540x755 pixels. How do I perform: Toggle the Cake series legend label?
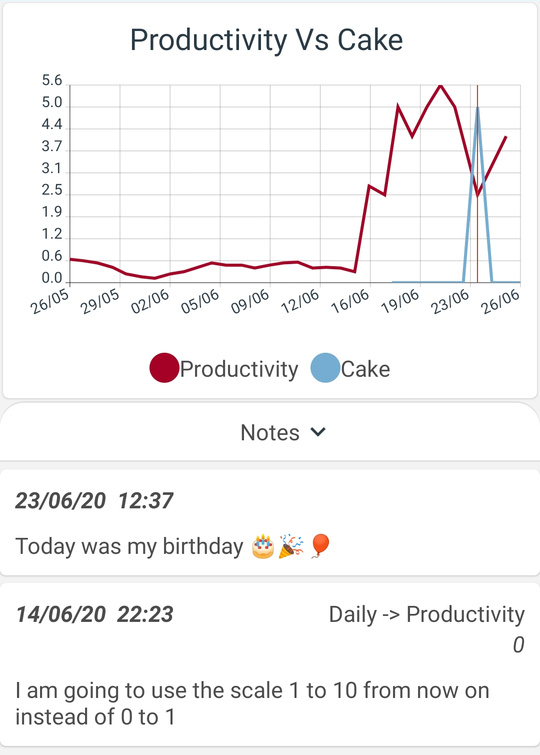(x=366, y=369)
